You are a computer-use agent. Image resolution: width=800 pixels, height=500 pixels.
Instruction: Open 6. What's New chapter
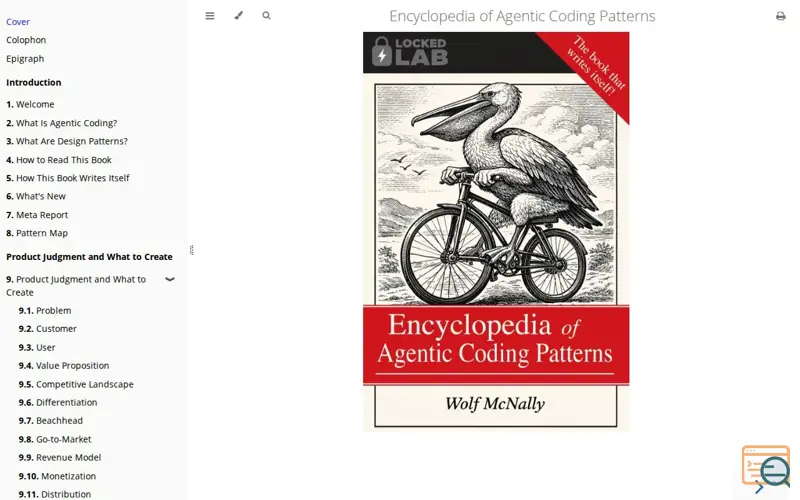(36, 196)
